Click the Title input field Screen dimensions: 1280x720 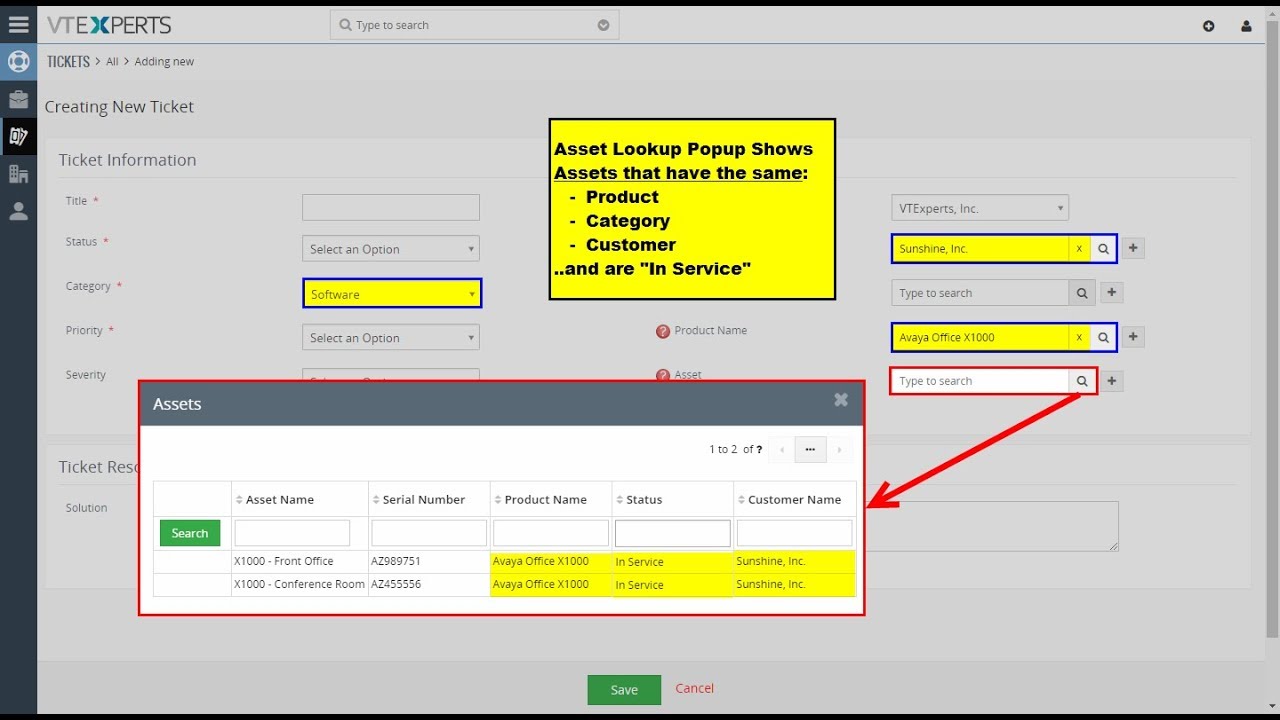[391, 207]
